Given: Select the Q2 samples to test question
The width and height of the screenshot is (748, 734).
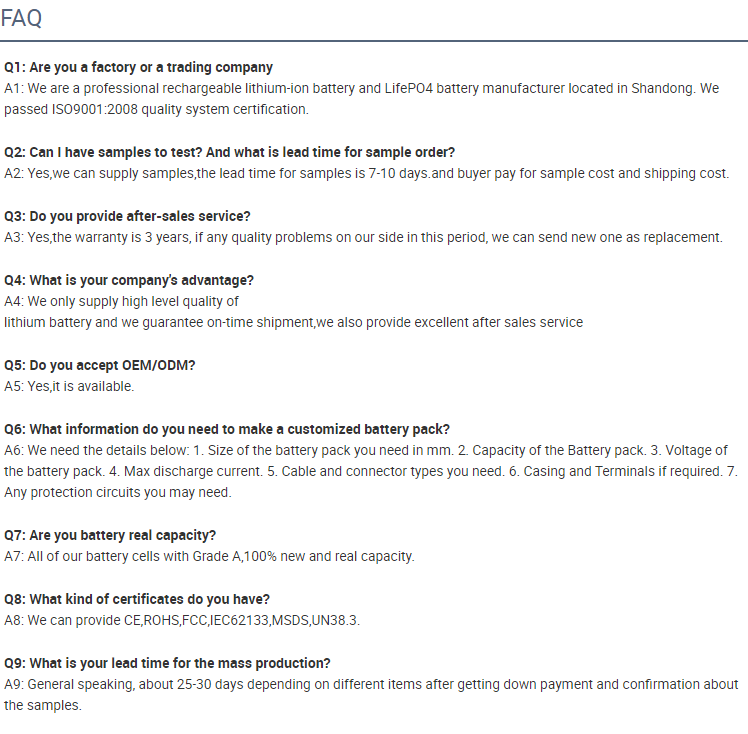Looking at the screenshot, I should pos(229,152).
